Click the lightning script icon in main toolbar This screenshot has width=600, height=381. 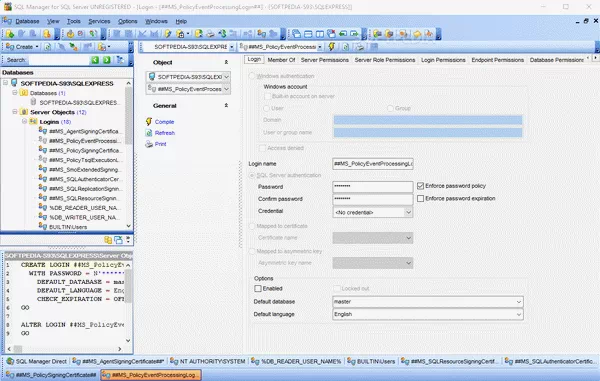point(168,34)
